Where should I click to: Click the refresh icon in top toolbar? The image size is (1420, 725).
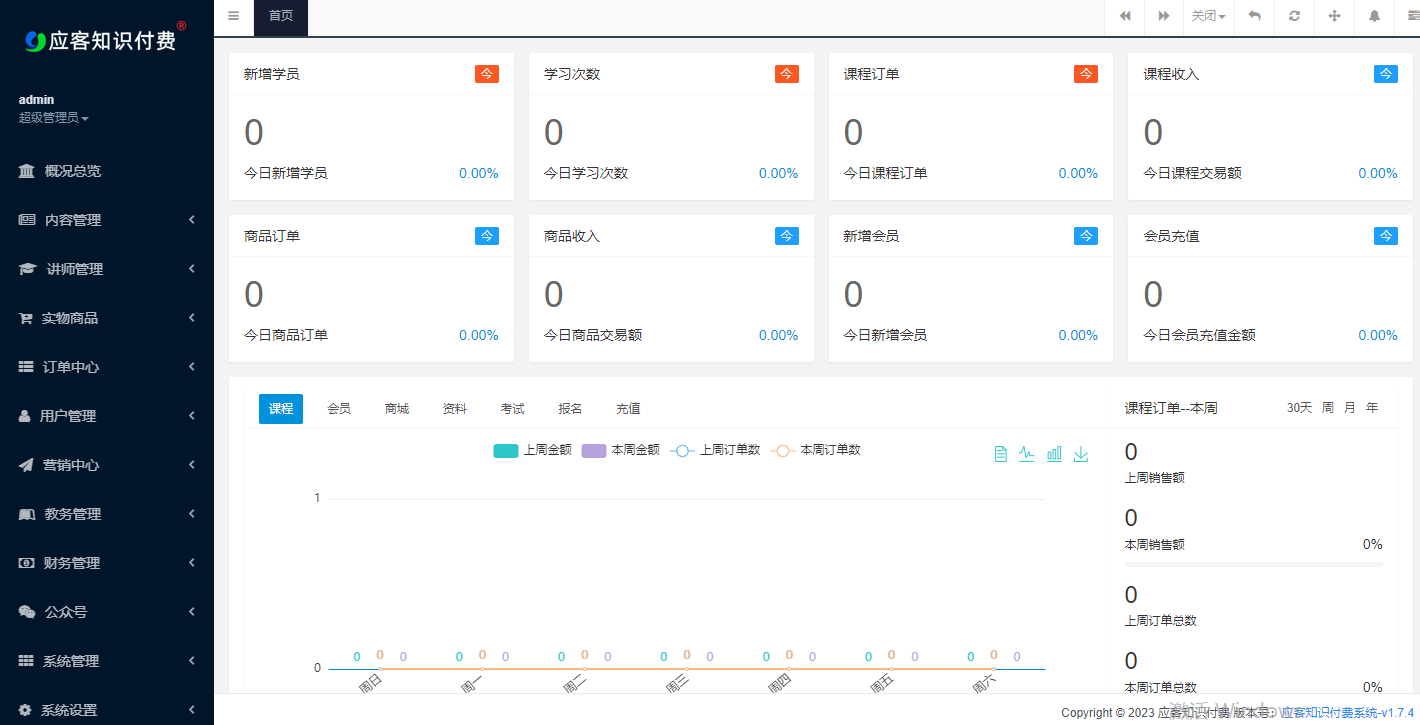click(1293, 17)
